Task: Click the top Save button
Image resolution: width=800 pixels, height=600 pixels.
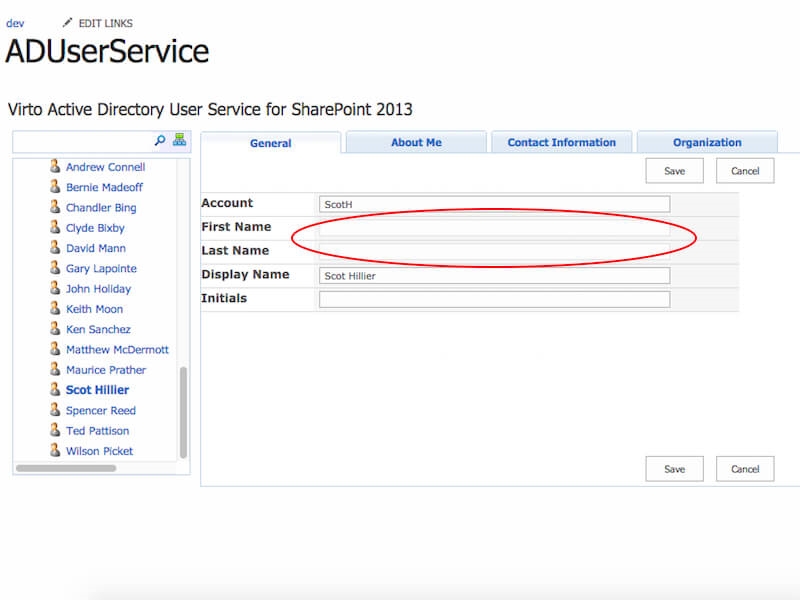Action: click(674, 171)
